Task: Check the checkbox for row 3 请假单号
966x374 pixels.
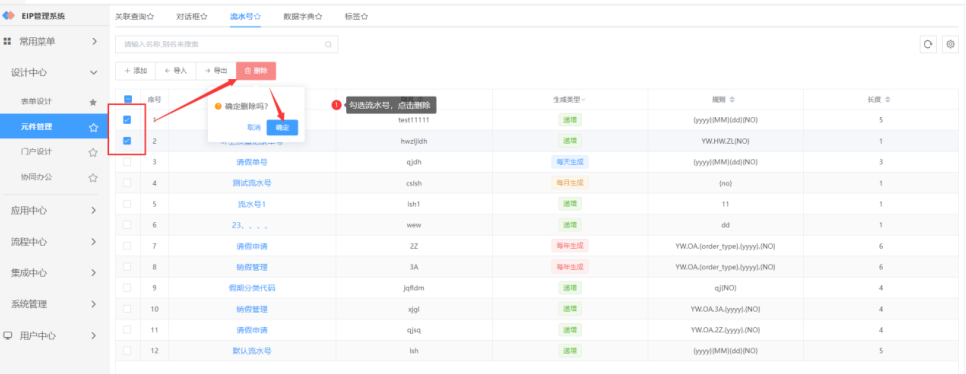Action: tap(127, 162)
